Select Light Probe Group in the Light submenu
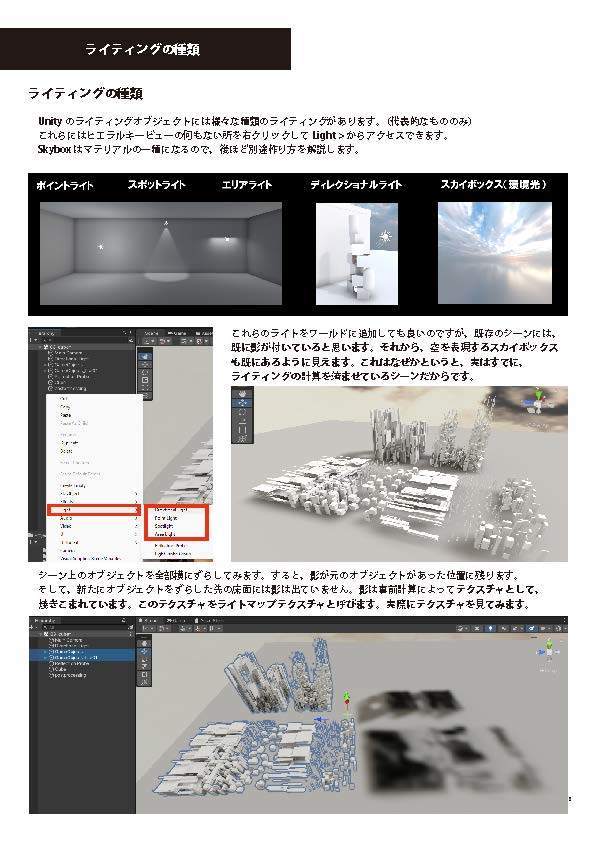596x842 pixels. point(172,553)
